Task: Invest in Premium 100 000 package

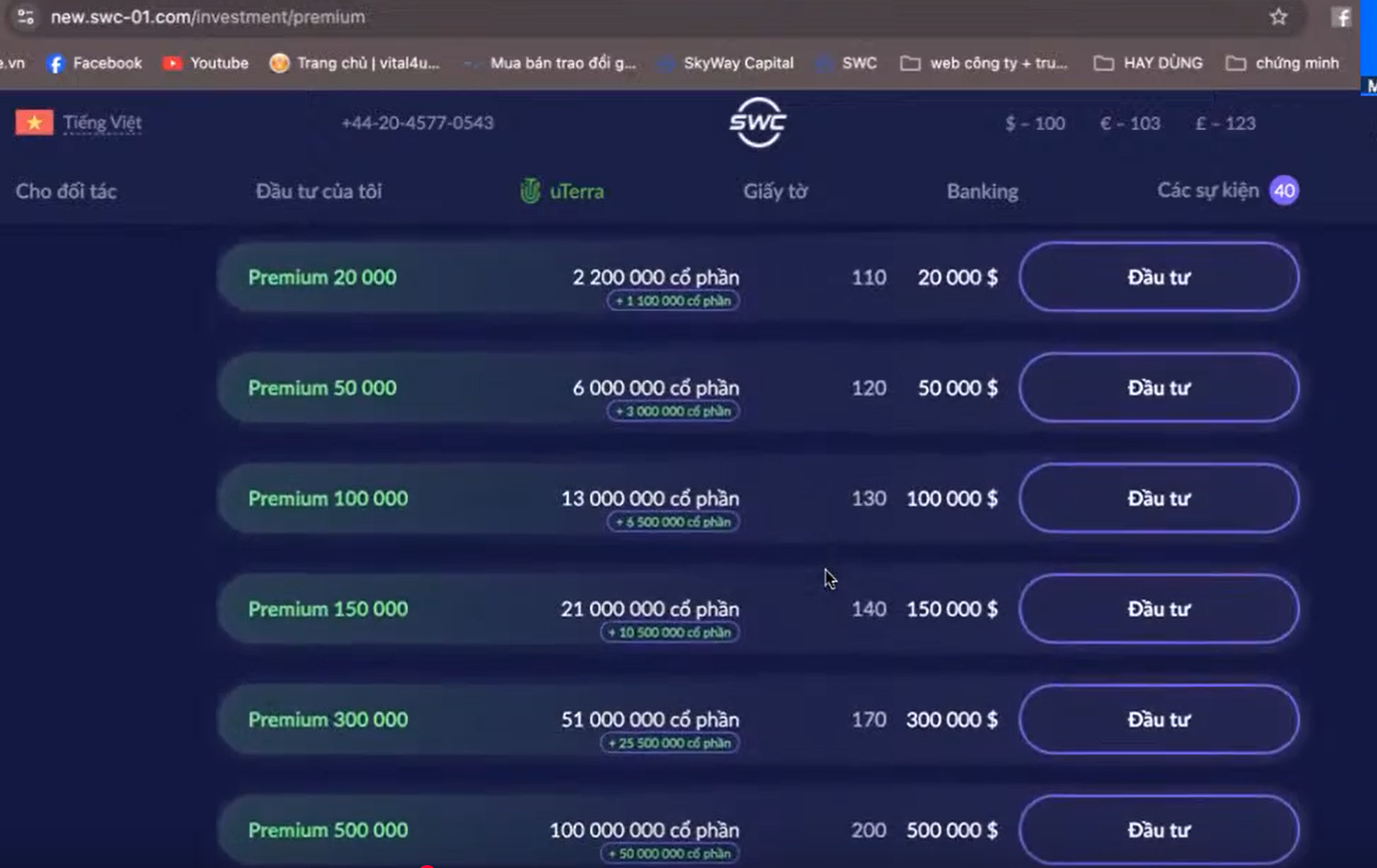Action: tap(1158, 498)
